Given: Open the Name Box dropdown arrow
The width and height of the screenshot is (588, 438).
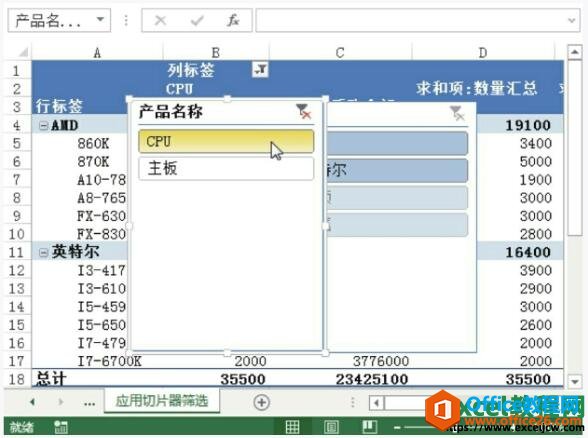Looking at the screenshot, I should click(100, 20).
